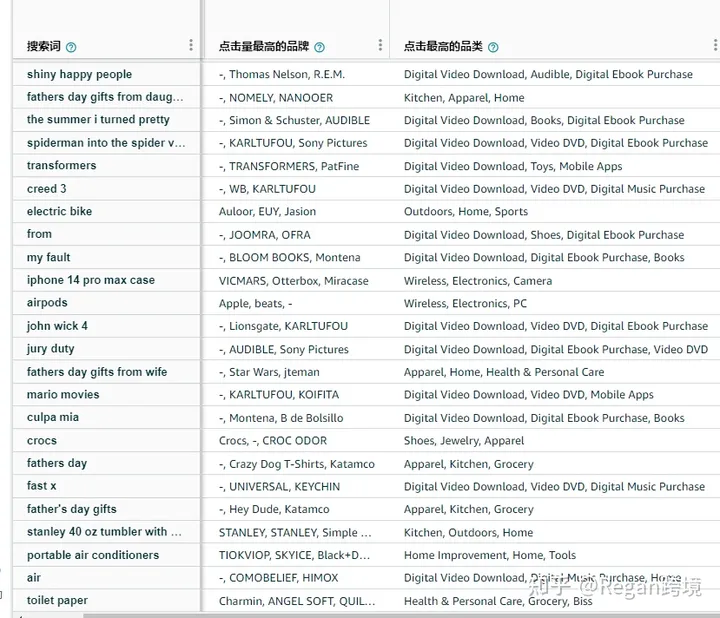Image resolution: width=720 pixels, height=618 pixels.
Task: Select the 'airpods' search term
Action: pos(47,303)
